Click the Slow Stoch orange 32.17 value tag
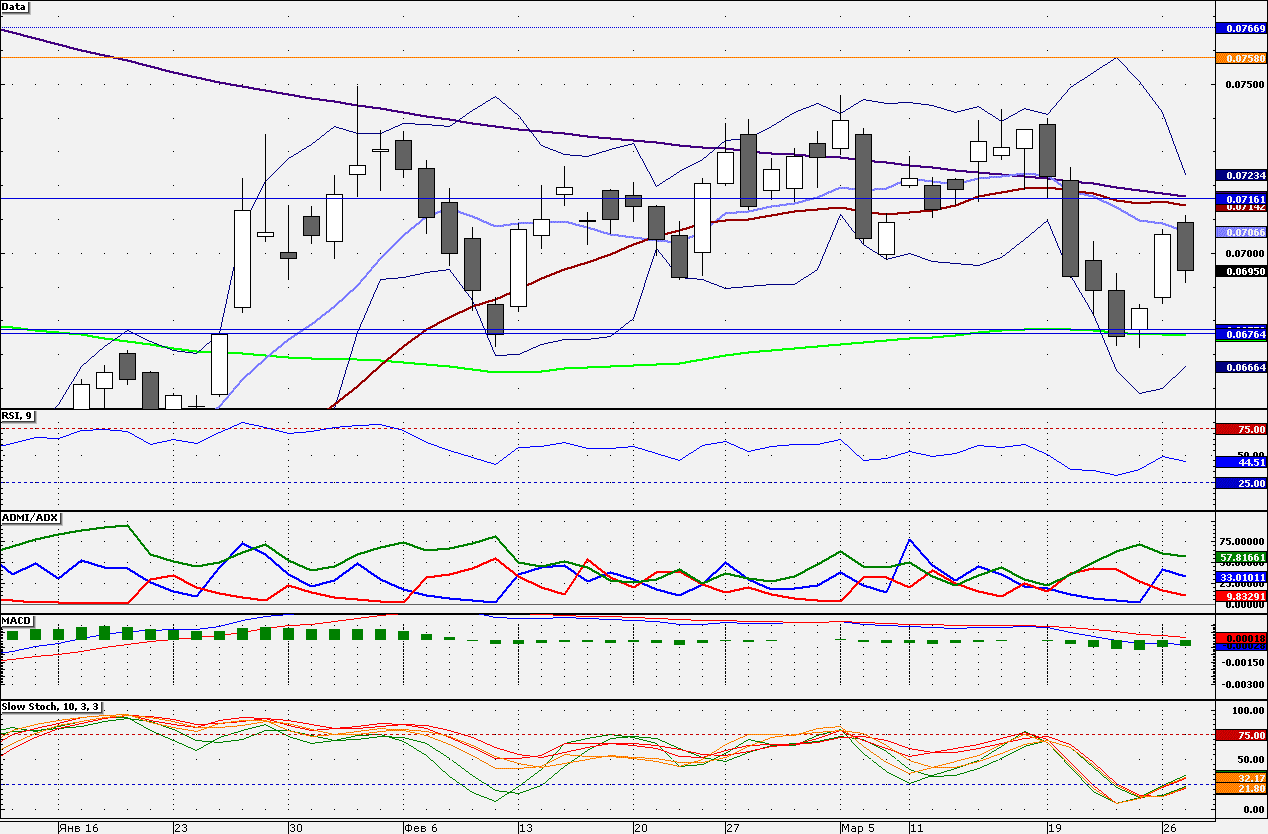Screen dimensions: 1268x834 [1241, 777]
